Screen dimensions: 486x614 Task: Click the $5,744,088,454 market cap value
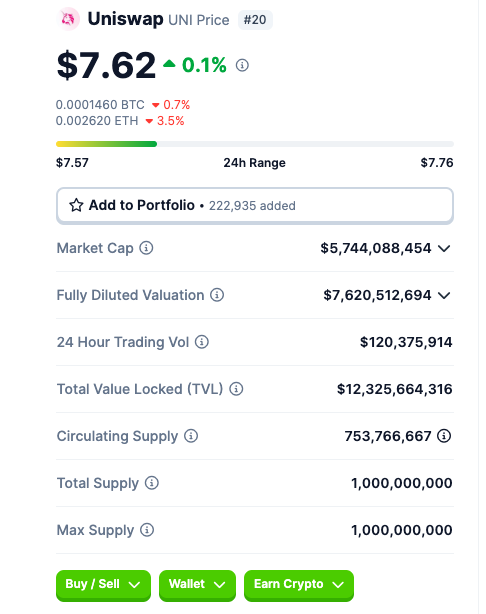376,248
